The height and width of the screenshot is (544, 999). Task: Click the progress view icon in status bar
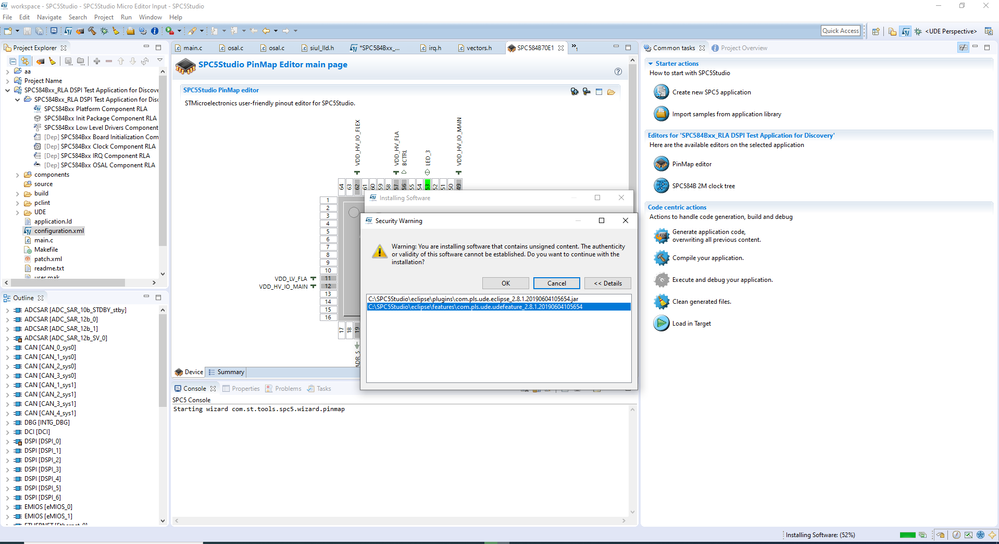click(x=922, y=535)
